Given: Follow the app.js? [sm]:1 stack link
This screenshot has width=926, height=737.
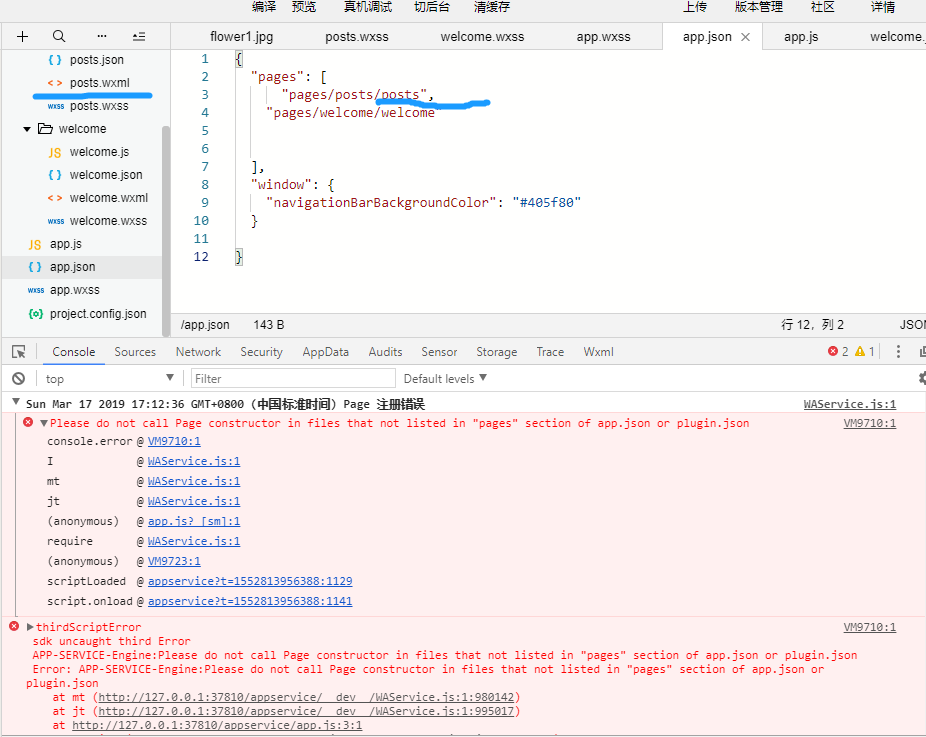Looking at the screenshot, I should (x=194, y=521).
